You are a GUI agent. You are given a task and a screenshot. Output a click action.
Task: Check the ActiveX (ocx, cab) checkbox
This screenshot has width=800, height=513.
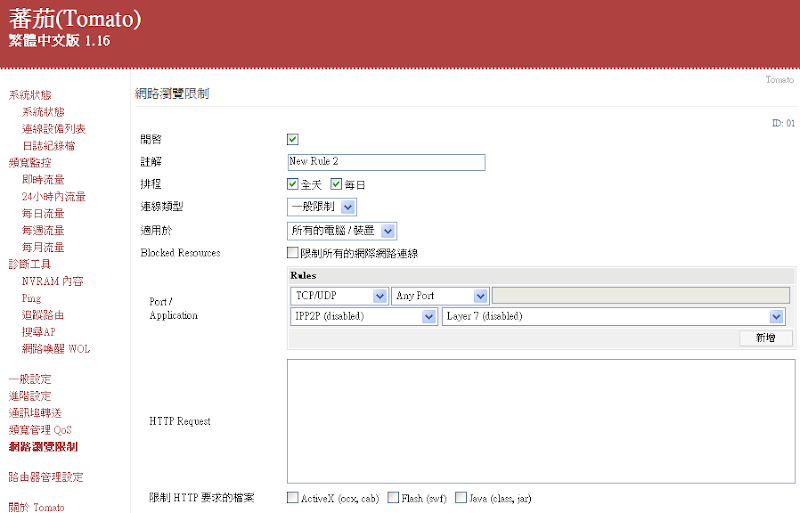point(293,497)
